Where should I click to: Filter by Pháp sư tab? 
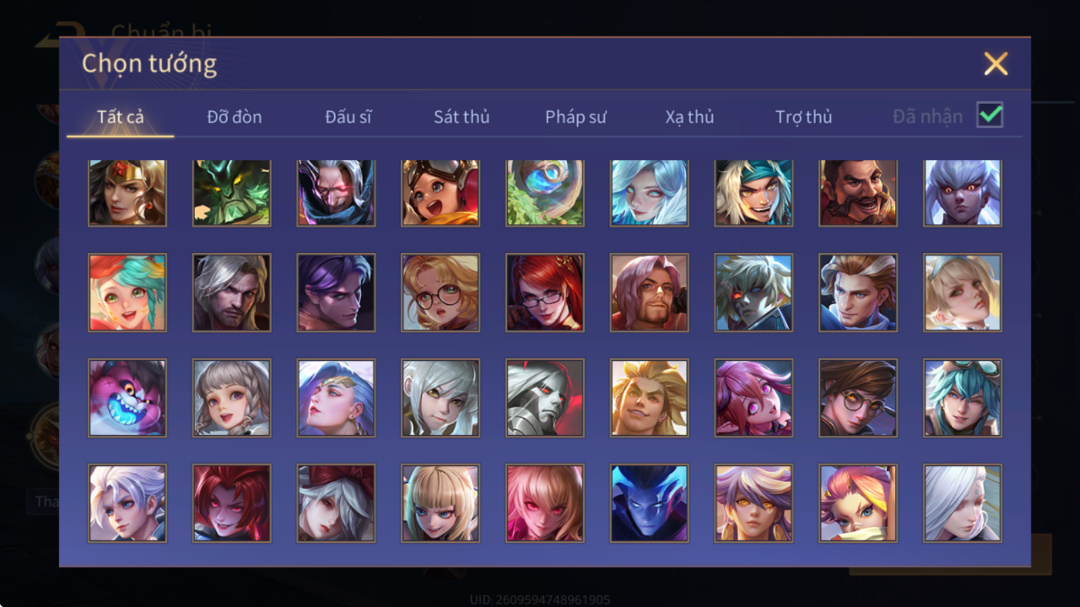[x=576, y=116]
